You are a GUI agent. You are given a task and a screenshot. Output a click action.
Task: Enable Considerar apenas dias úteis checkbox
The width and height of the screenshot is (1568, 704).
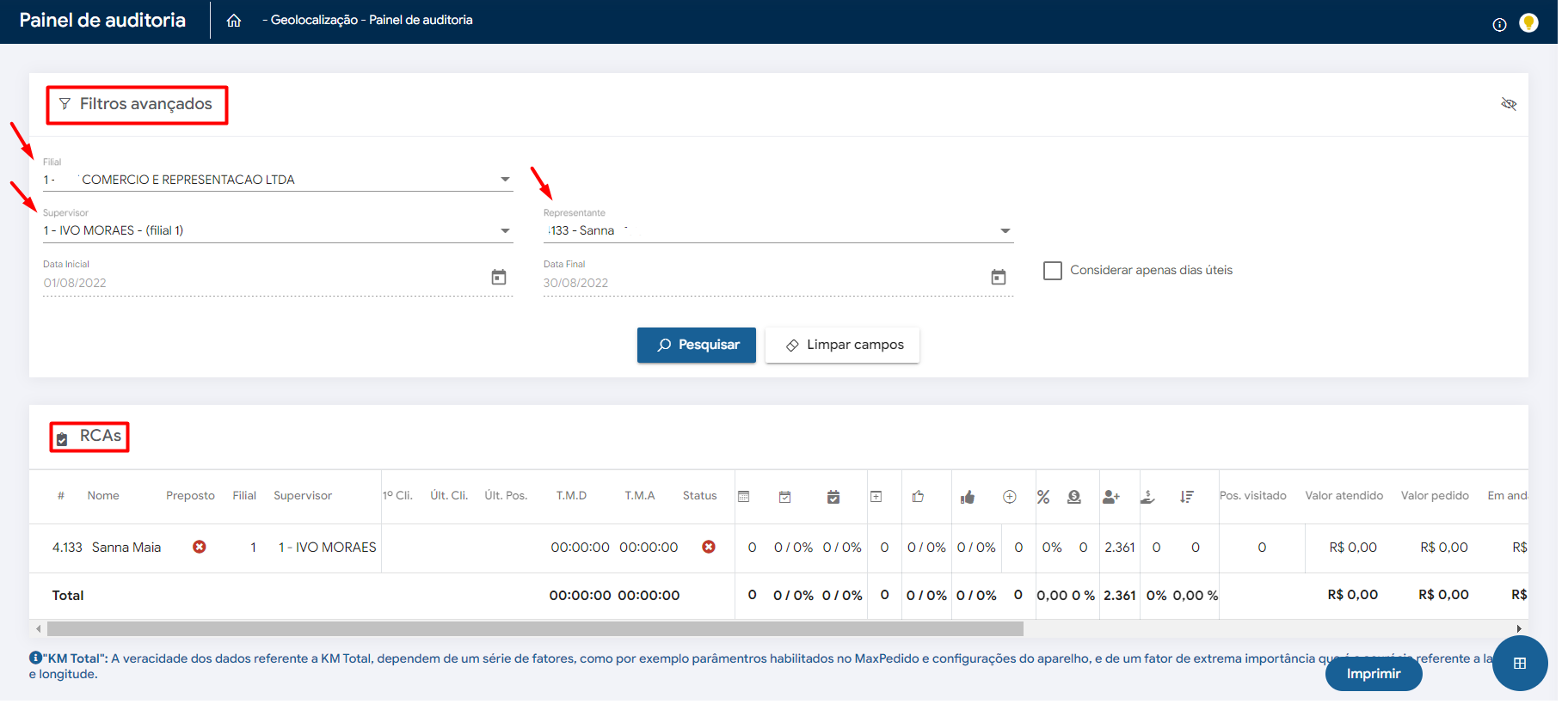point(1052,271)
